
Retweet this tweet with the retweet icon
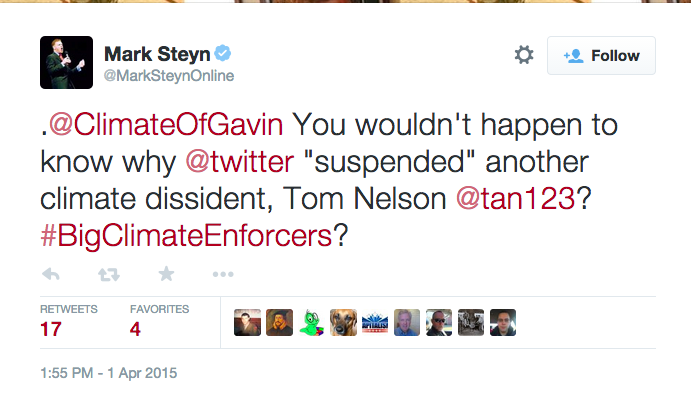(109, 275)
